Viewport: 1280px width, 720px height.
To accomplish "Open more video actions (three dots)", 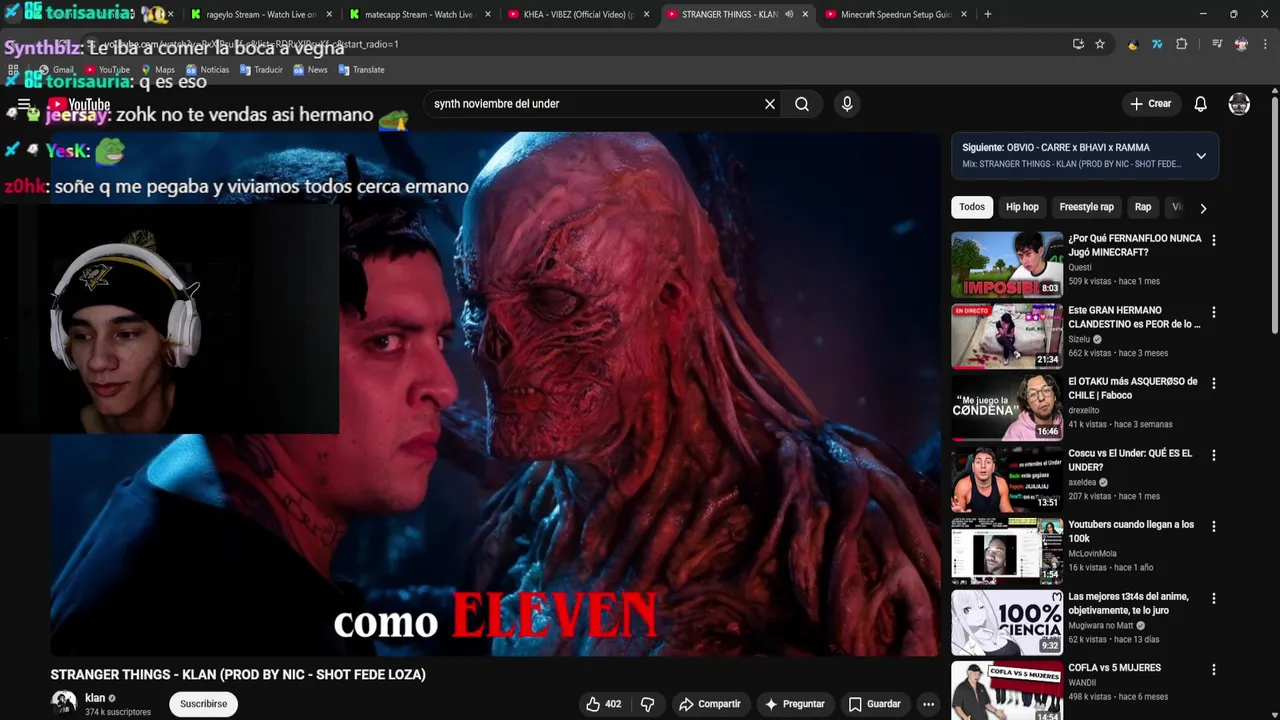I will point(928,704).
